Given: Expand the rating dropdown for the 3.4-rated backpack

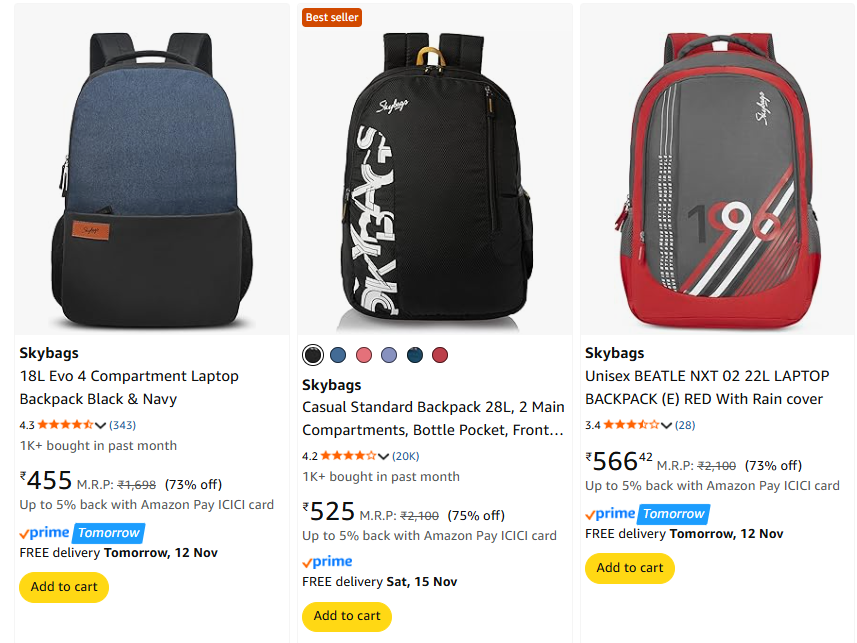Looking at the screenshot, I should [666, 426].
